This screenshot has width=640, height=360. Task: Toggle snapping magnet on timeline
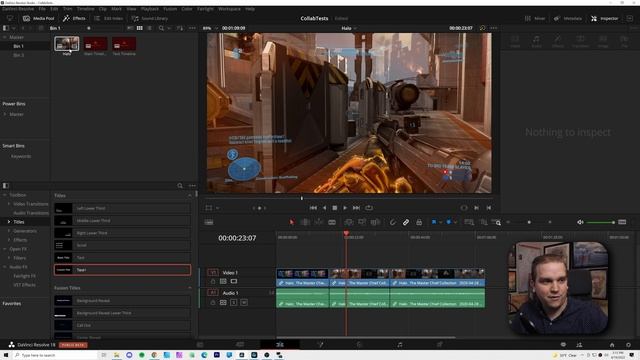(392, 222)
